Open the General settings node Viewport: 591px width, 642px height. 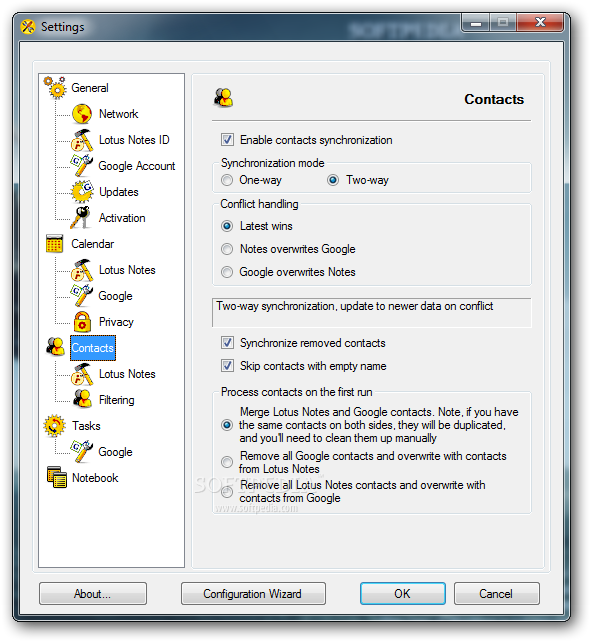pyautogui.click(x=90, y=88)
